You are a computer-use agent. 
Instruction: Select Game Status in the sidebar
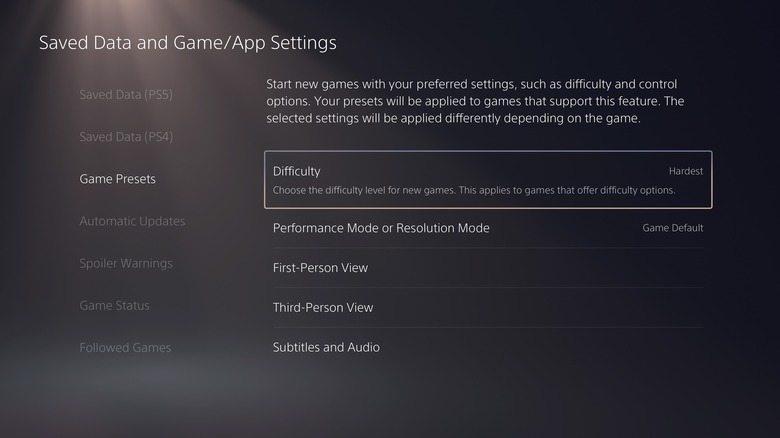pos(114,305)
